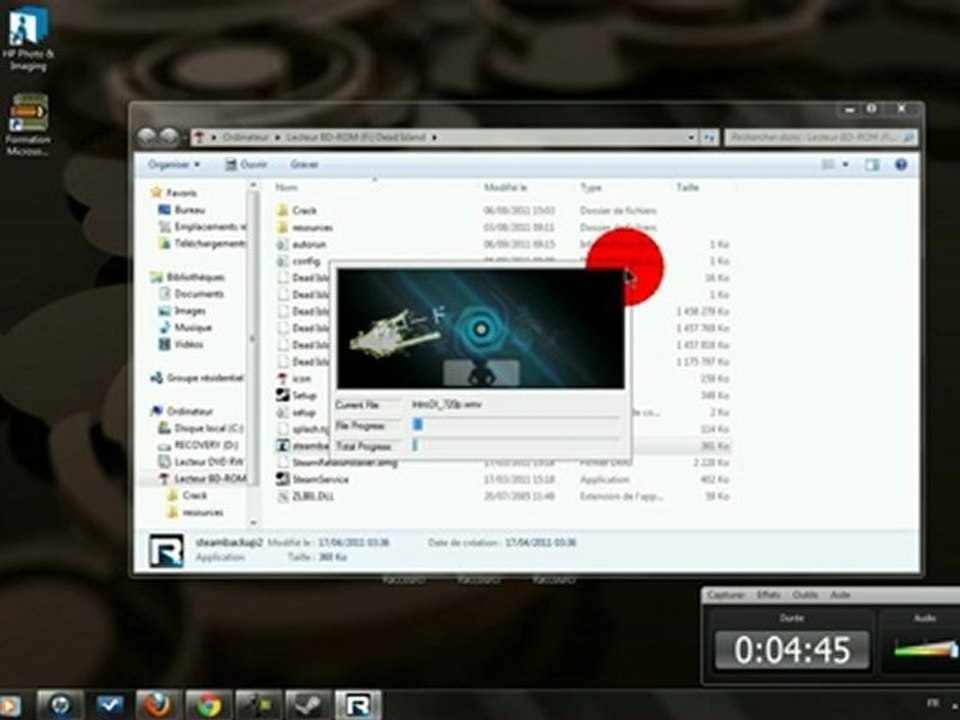Image resolution: width=960 pixels, height=720 pixels.
Task: Click Graver in Explorer toolbar
Action: pos(304,164)
